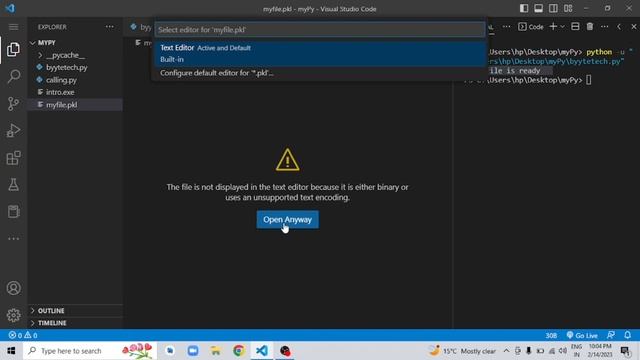Open panel overflow ellipsis next to tabs
The image size is (640, 360).
tap(507, 27)
